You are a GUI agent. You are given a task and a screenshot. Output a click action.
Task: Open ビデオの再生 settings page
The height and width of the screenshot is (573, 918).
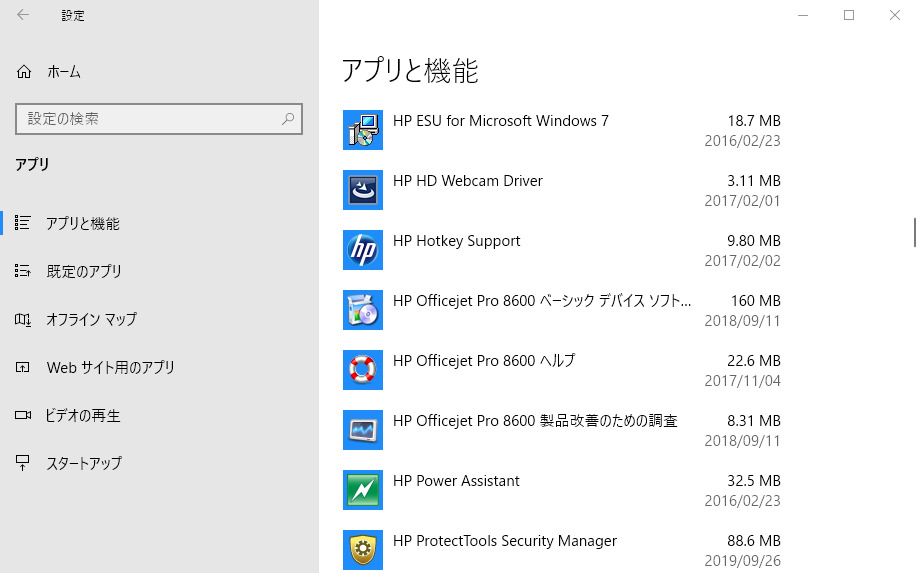click(85, 415)
